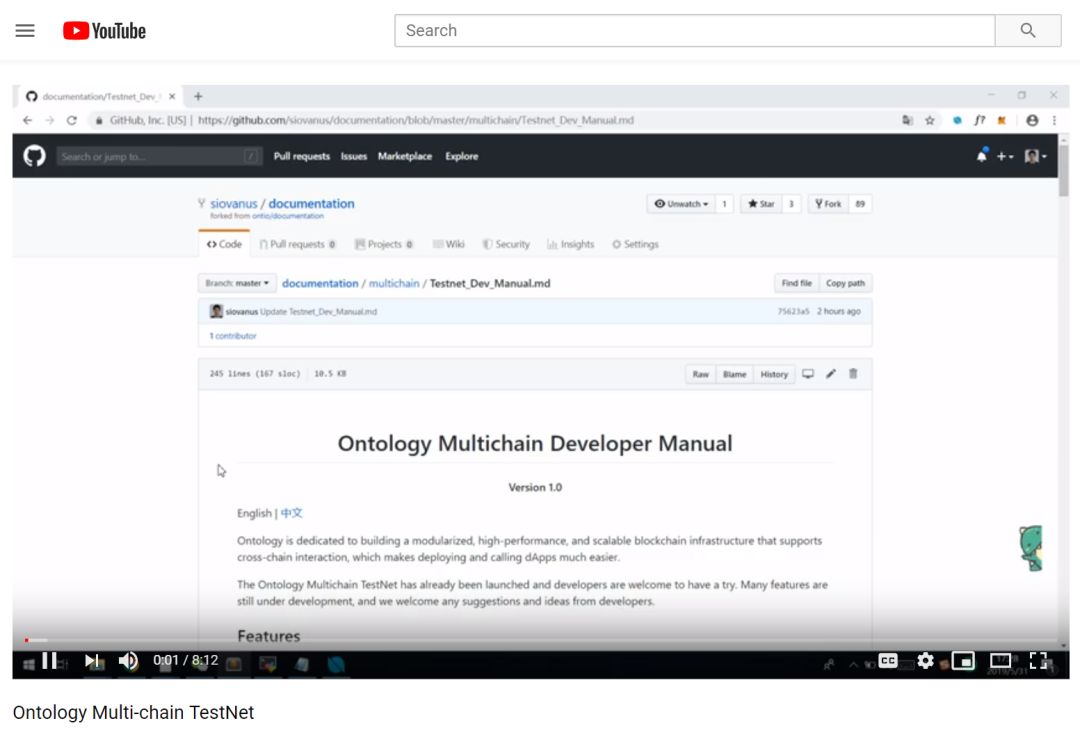Reload the browser page
The image size is (1080, 737).
click(72, 120)
